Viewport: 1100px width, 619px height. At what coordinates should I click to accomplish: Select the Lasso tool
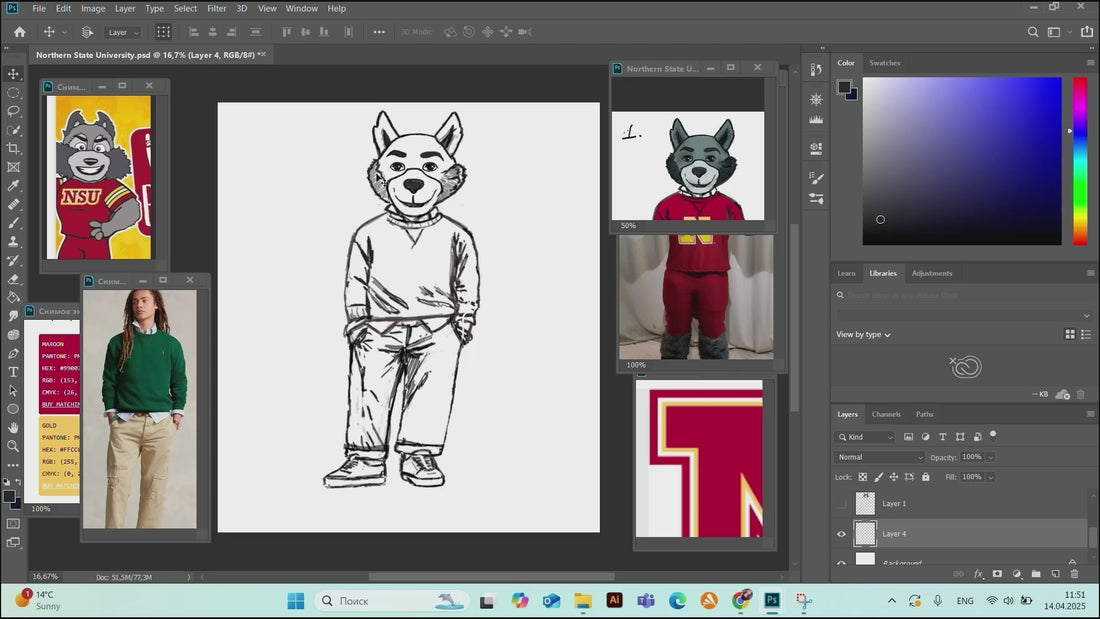(13, 111)
